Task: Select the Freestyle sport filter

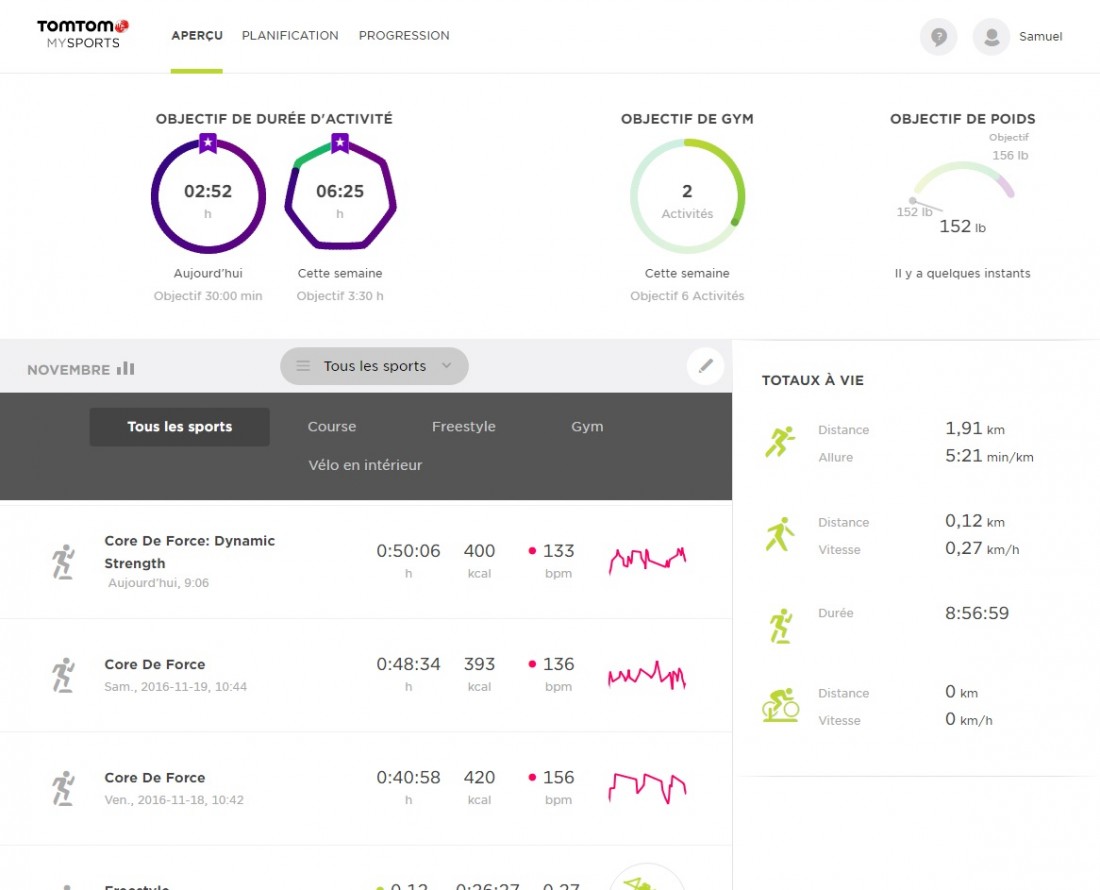Action: point(463,427)
